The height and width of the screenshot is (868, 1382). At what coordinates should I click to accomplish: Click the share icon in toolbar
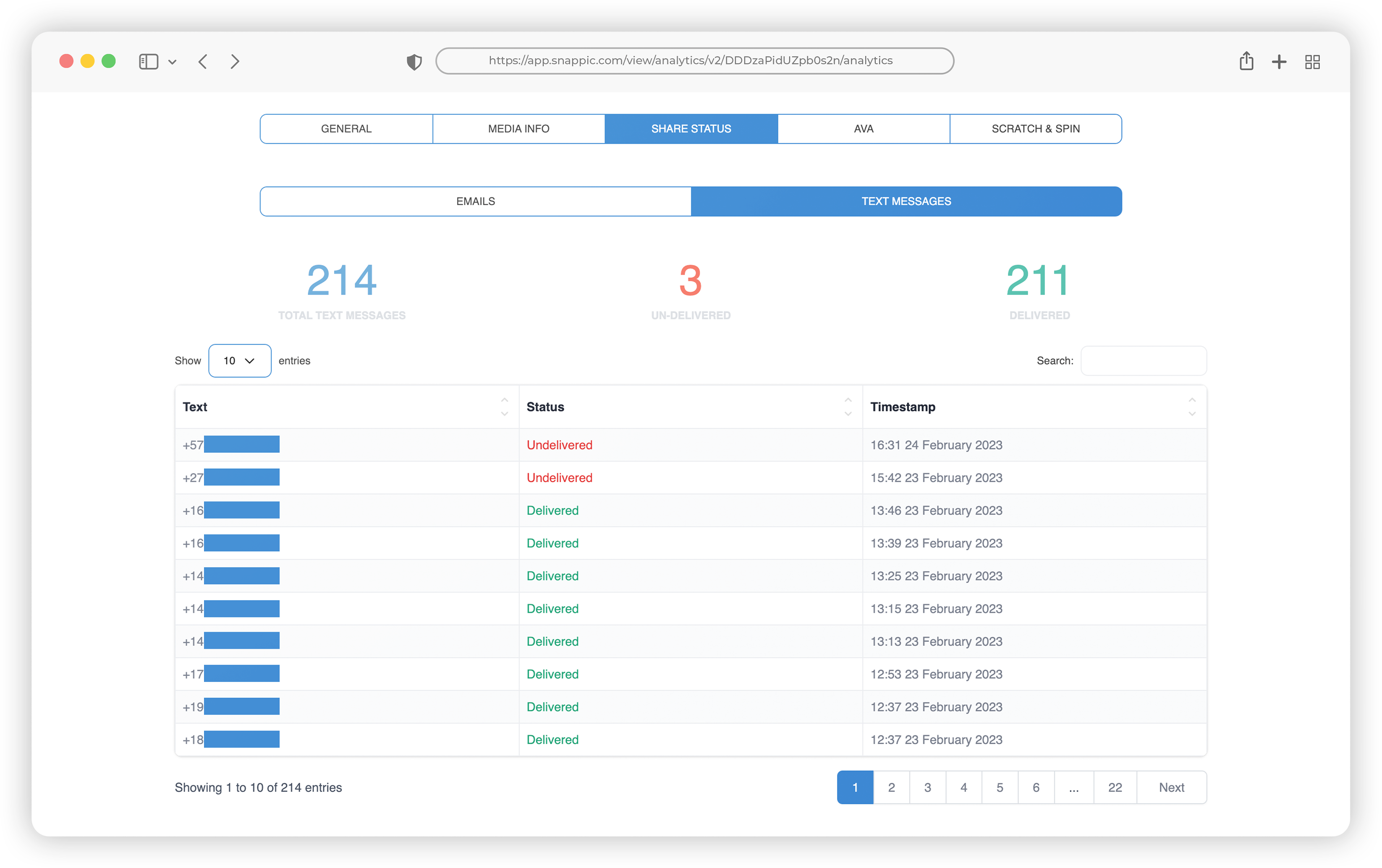coord(1246,61)
